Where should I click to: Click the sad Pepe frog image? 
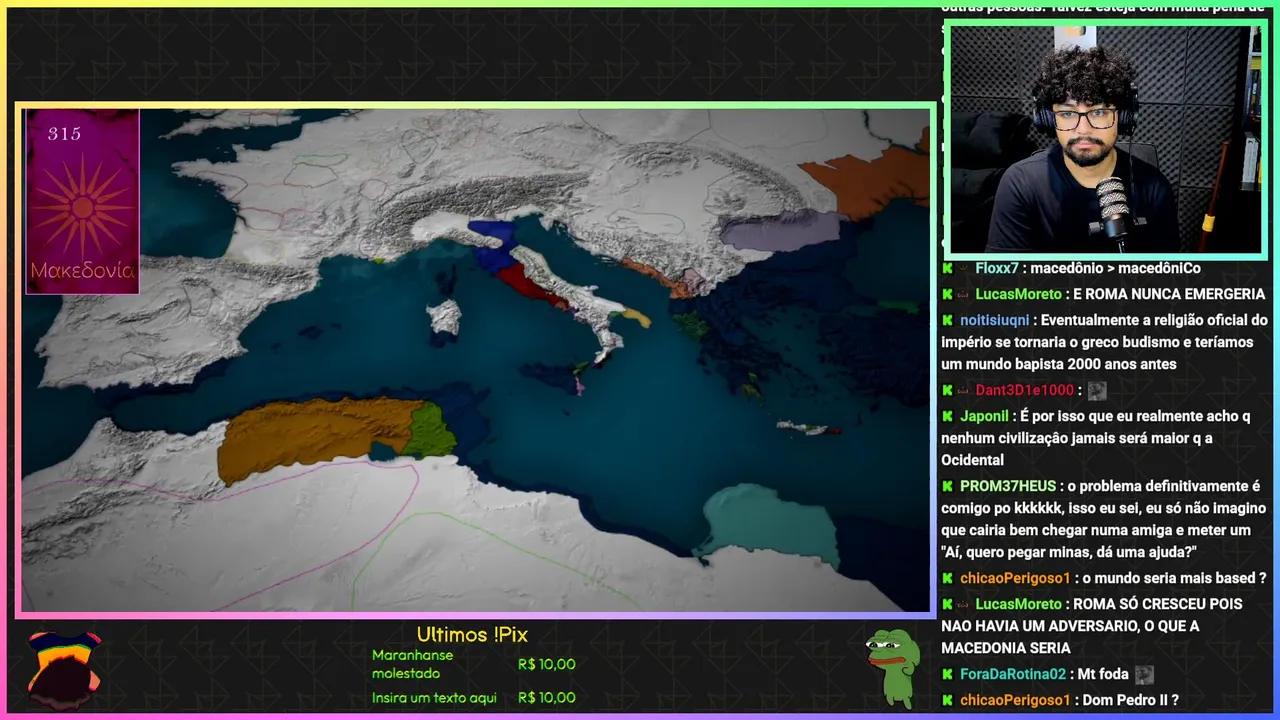(892, 668)
